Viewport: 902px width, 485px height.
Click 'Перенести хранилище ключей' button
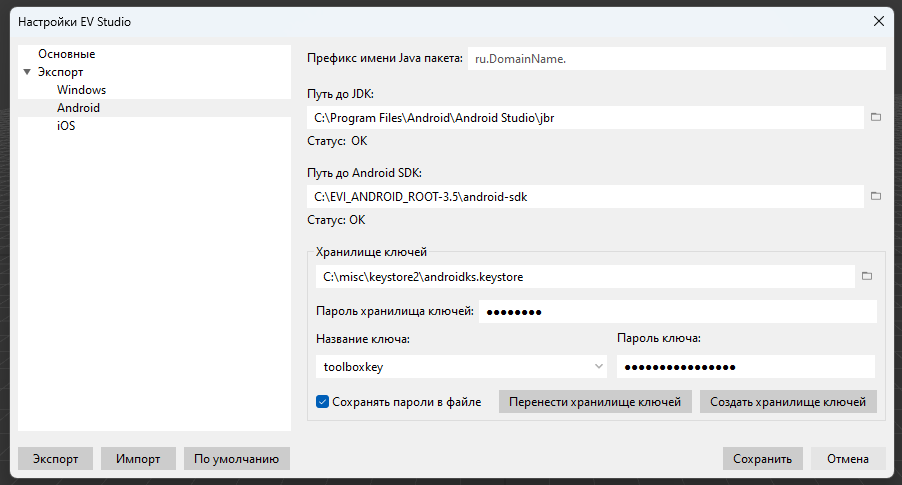tap(595, 402)
